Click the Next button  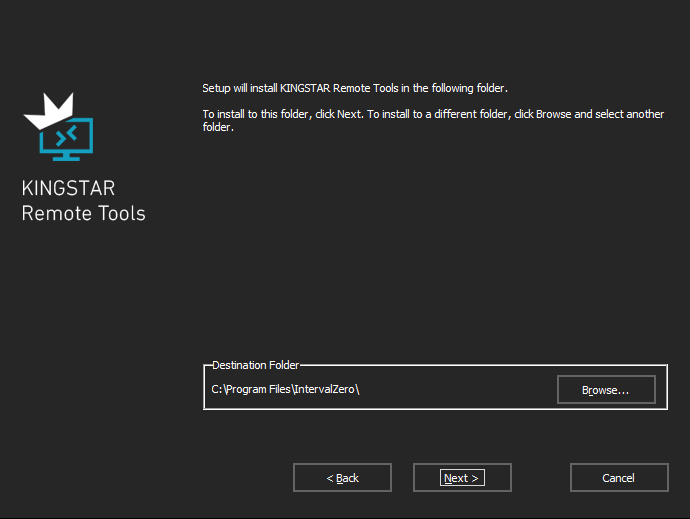pos(462,478)
